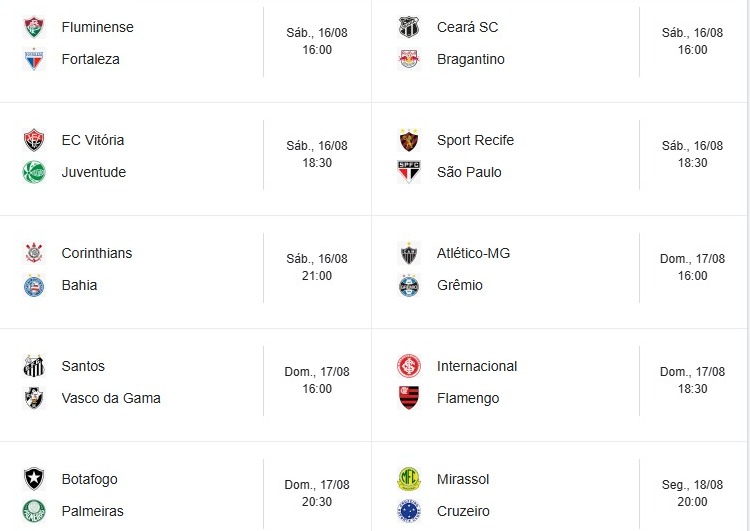The width and height of the screenshot is (750, 531).
Task: Click the Bahia blue round crest
Action: click(34, 285)
